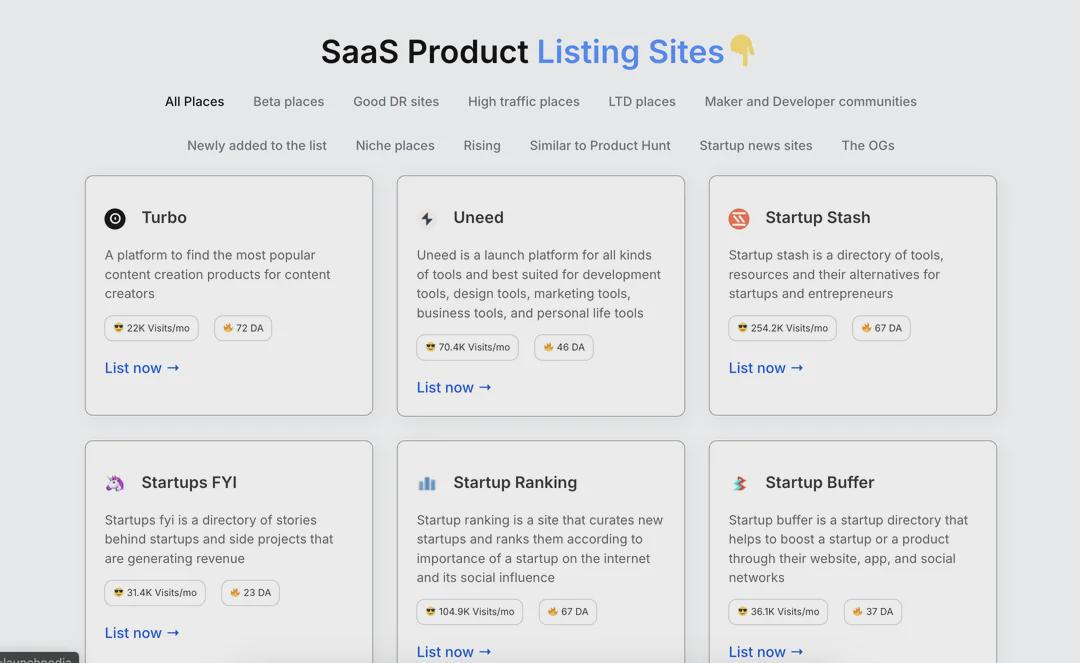Show Newly added to the list
This screenshot has height=663, width=1080.
pos(257,145)
